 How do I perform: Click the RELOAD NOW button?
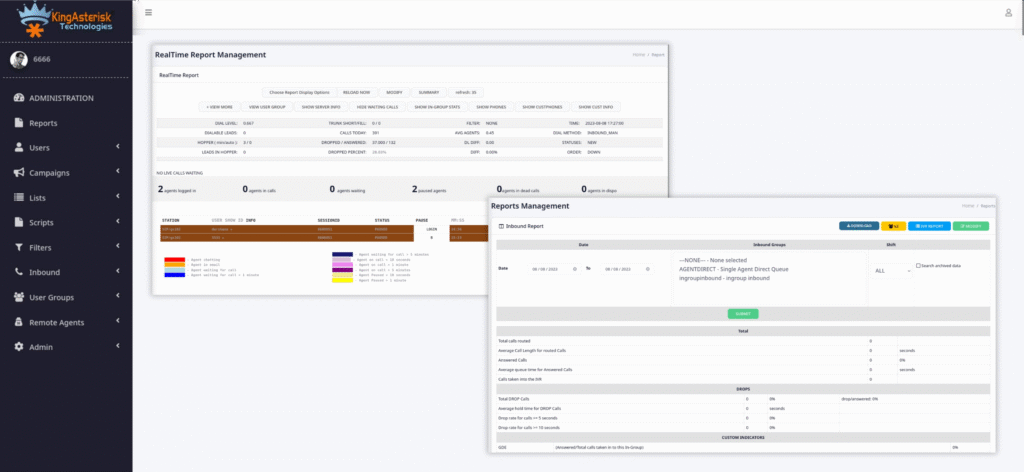357,93
